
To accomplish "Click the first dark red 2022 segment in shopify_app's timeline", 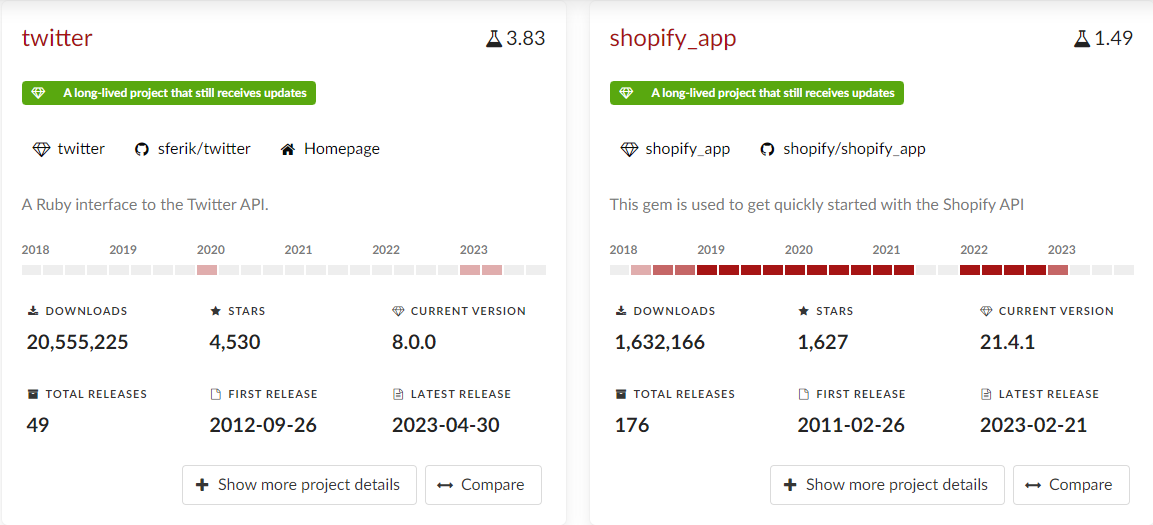I will click(970, 270).
